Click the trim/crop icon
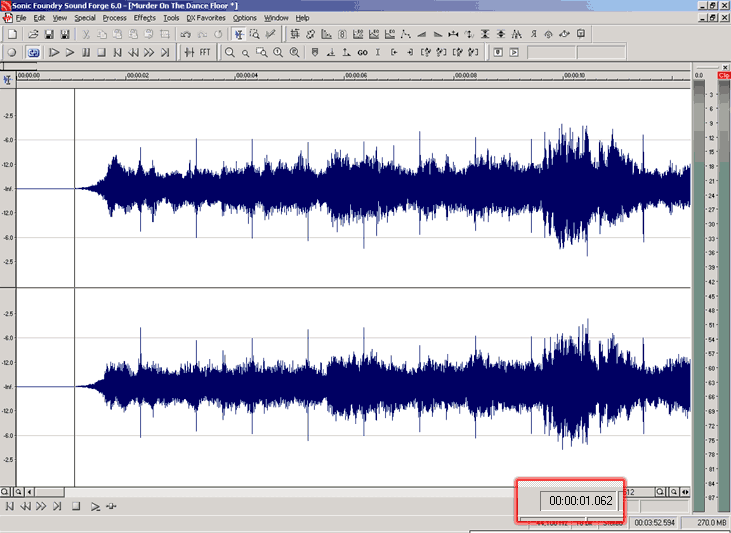731x533 pixels. click(165, 34)
